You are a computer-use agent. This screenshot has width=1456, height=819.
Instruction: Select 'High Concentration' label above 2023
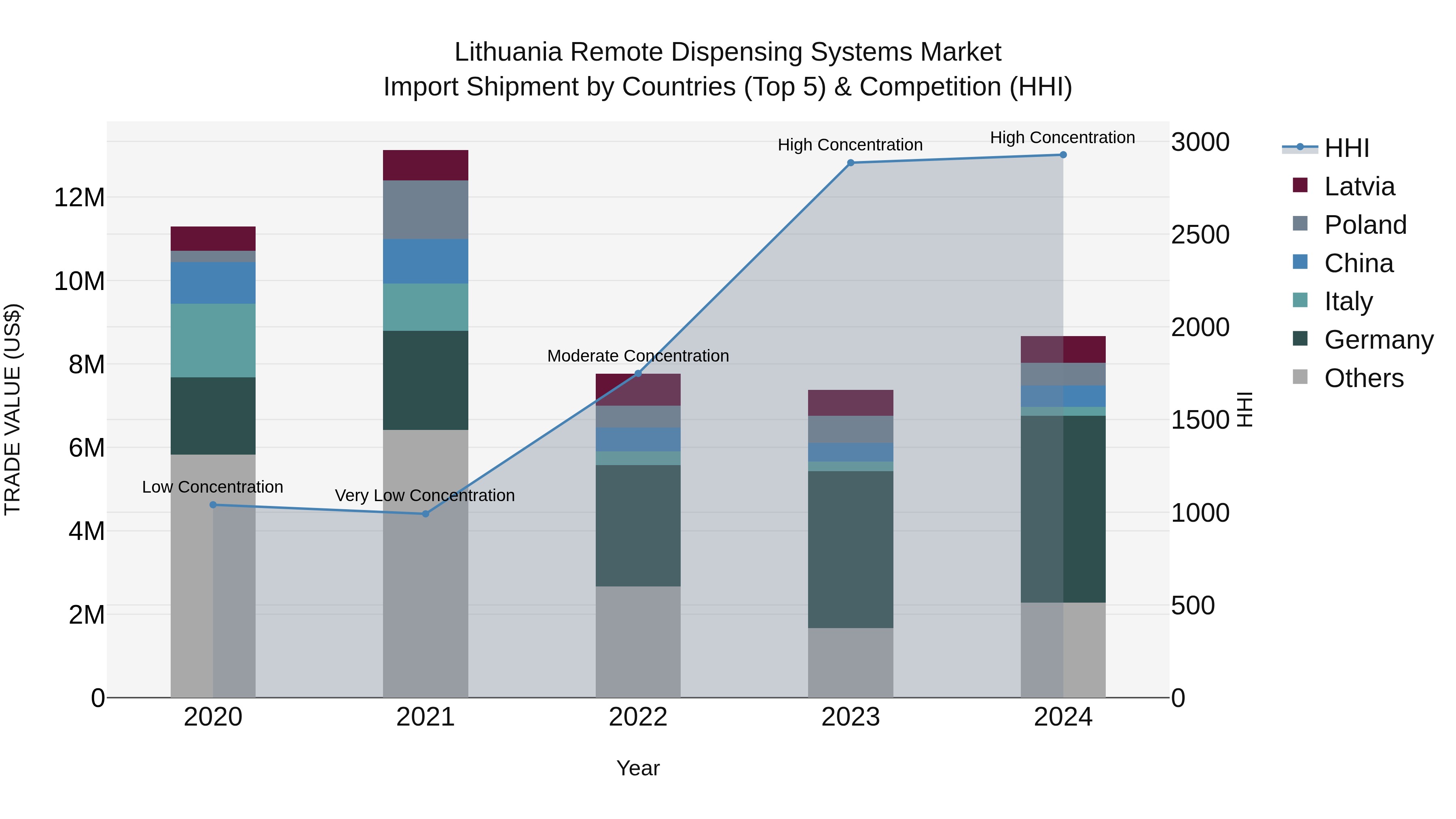[x=850, y=145]
